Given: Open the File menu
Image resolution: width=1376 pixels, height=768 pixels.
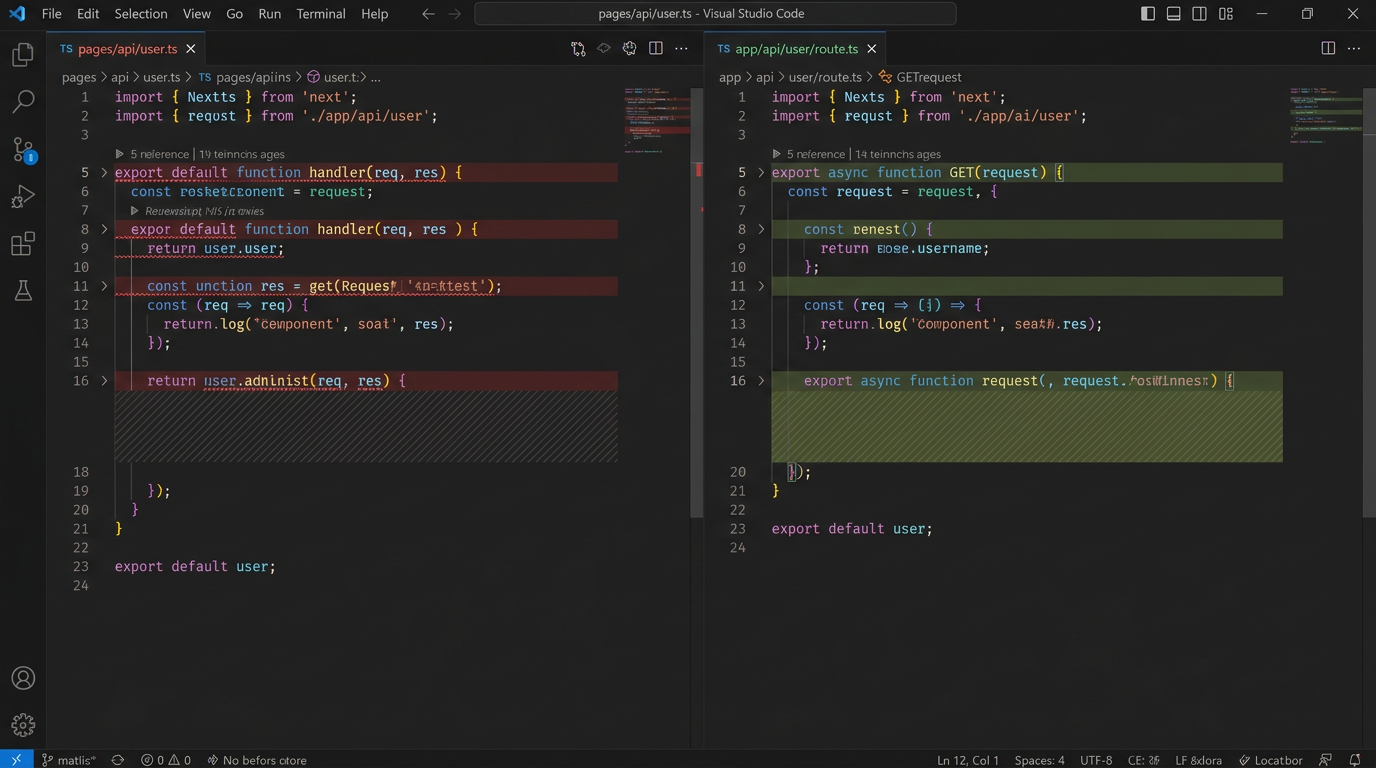Looking at the screenshot, I should click(52, 14).
